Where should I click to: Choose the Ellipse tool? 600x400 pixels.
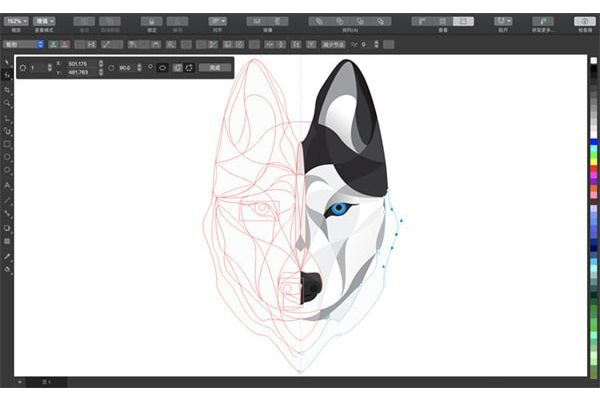[x=7, y=157]
